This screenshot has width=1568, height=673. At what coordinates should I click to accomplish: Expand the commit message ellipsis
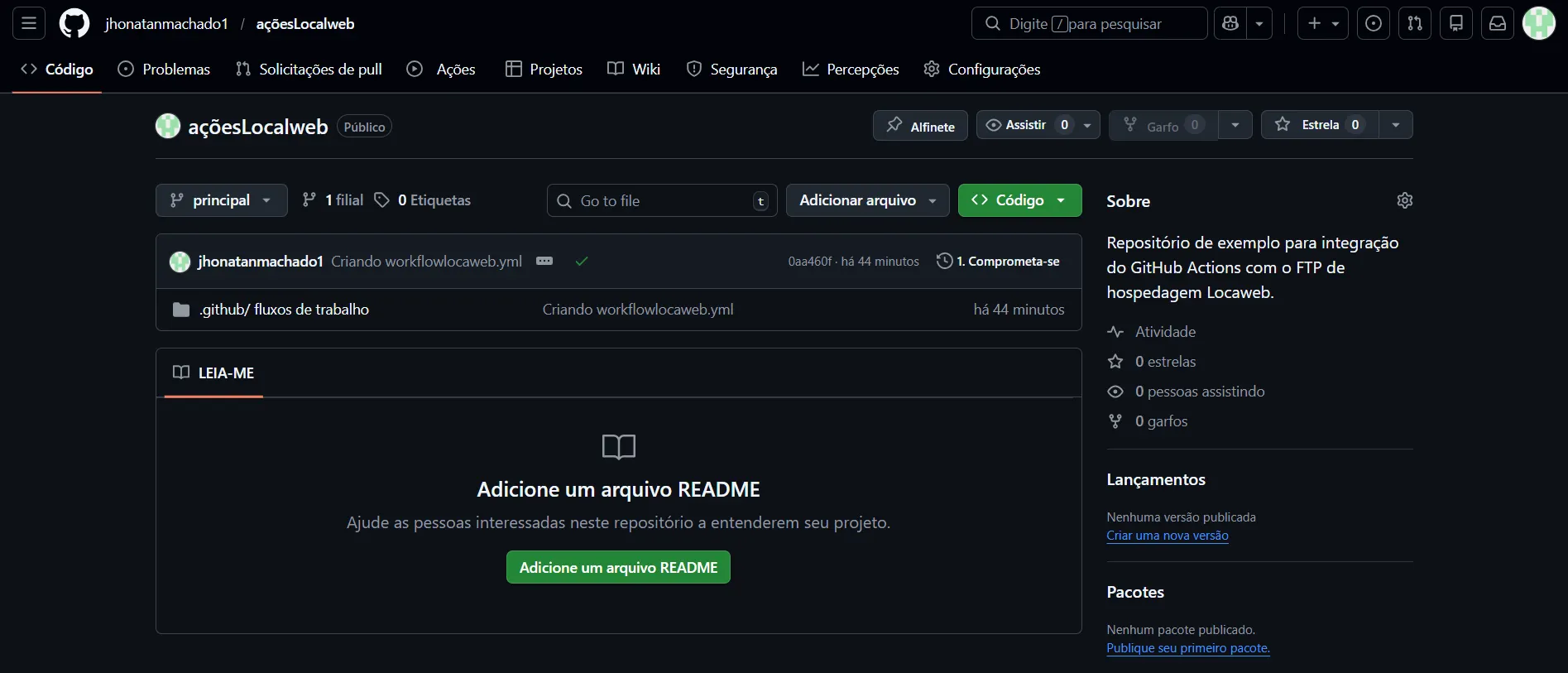(x=544, y=261)
